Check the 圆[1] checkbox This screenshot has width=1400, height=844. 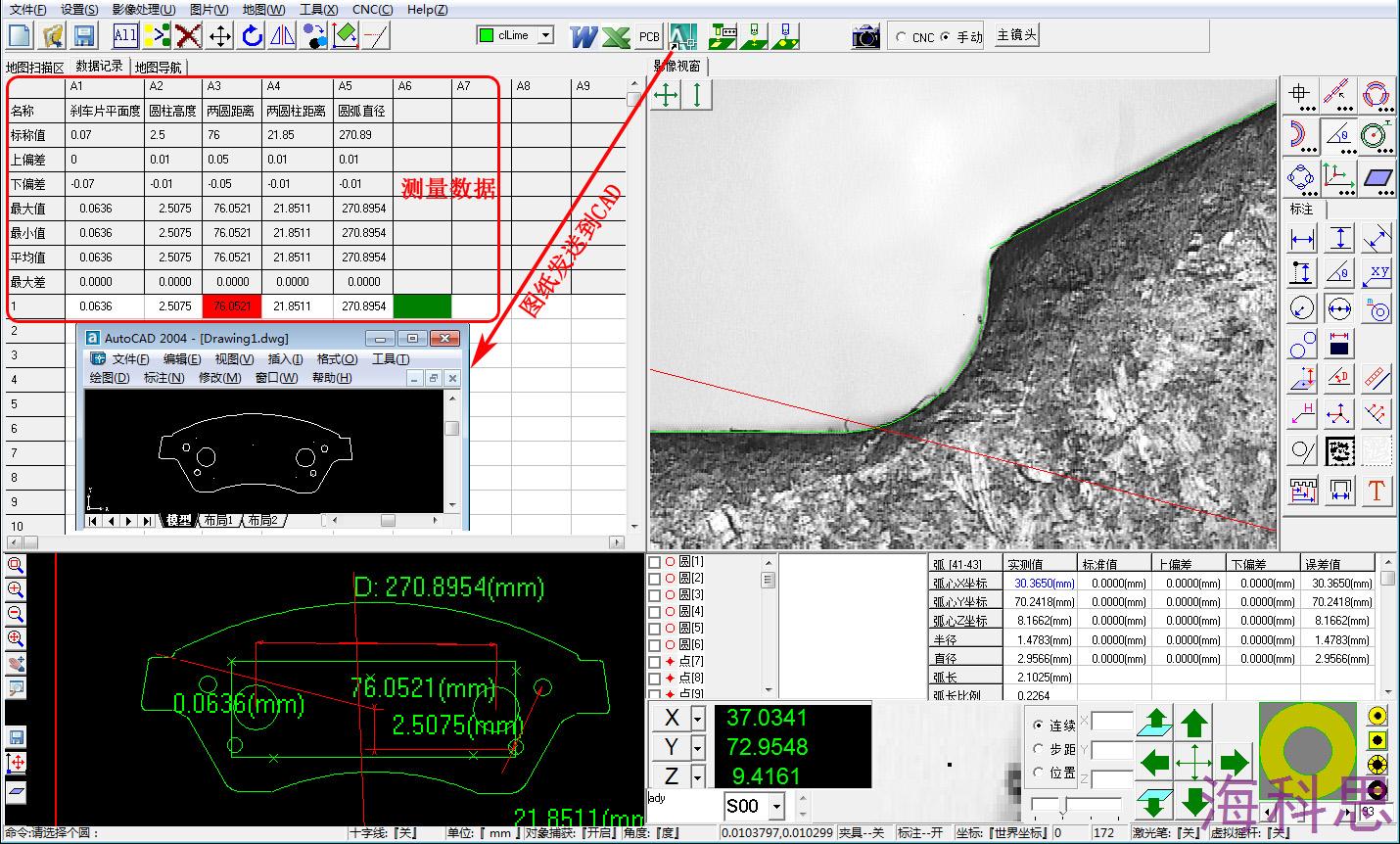click(x=655, y=562)
